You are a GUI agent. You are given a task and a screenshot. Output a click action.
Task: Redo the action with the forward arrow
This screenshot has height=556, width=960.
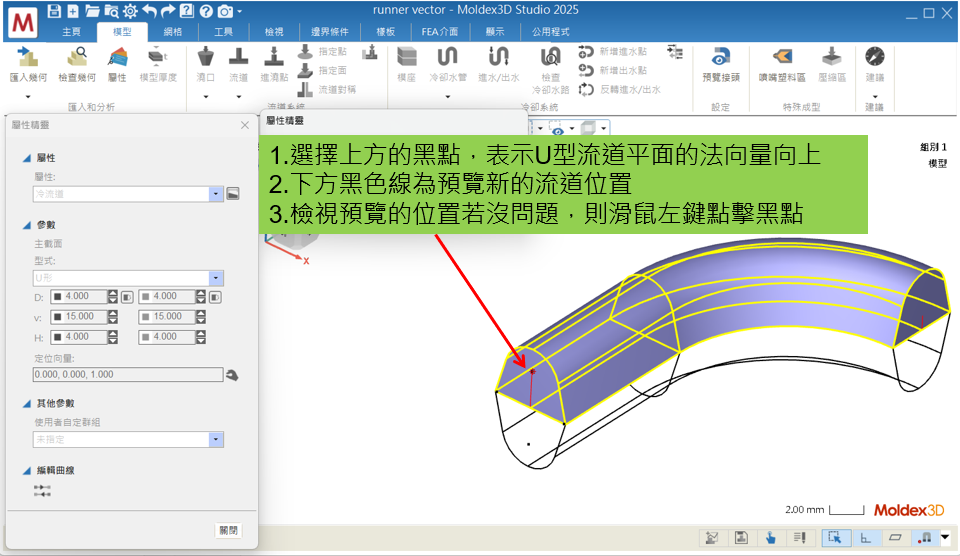coord(167,11)
